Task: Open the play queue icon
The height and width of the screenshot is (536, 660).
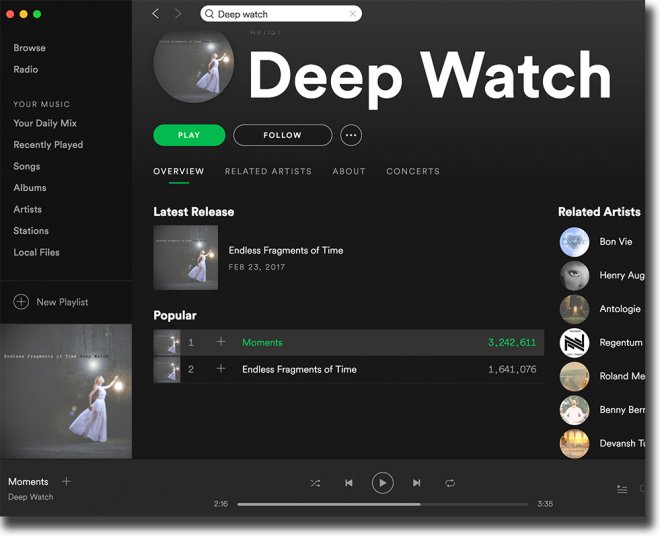Action: pyautogui.click(x=622, y=489)
